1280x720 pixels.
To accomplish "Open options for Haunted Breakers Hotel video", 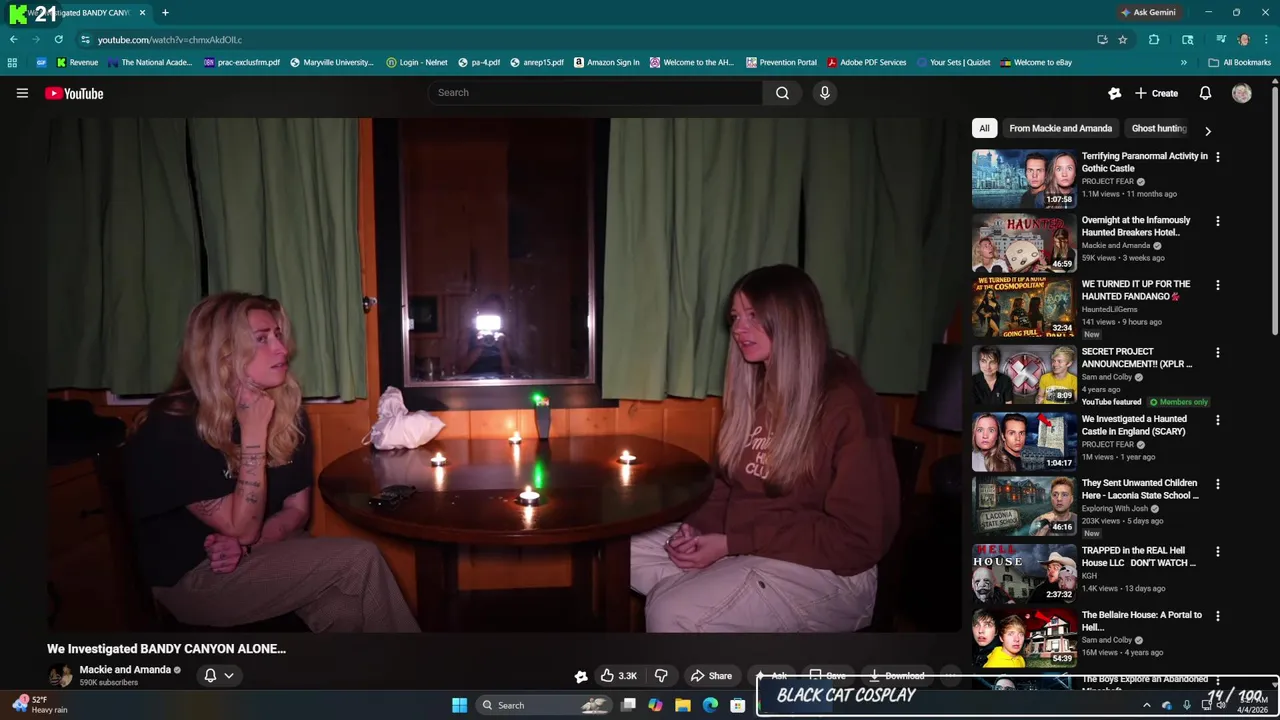I will pos(1217,221).
